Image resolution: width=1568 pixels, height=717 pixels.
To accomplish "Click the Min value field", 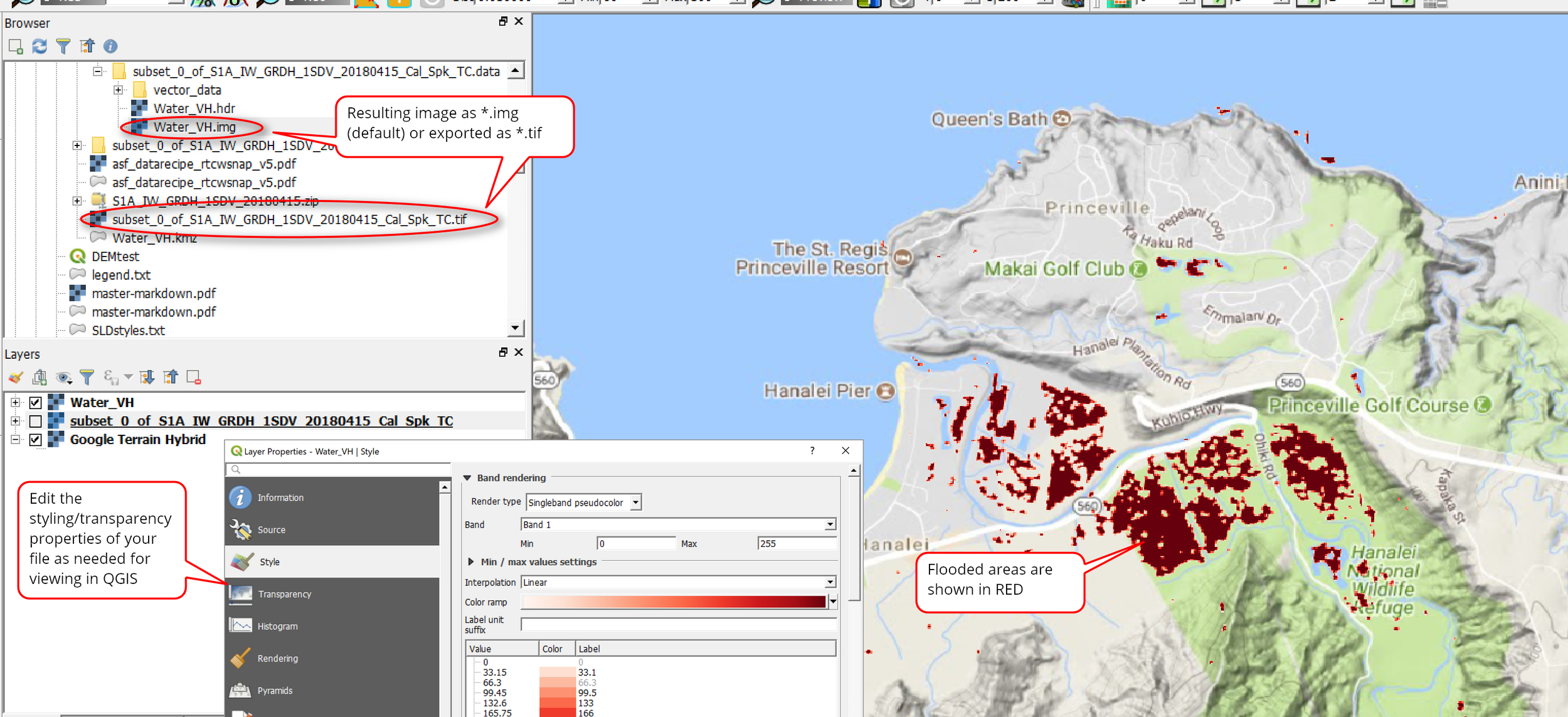I will click(x=636, y=544).
